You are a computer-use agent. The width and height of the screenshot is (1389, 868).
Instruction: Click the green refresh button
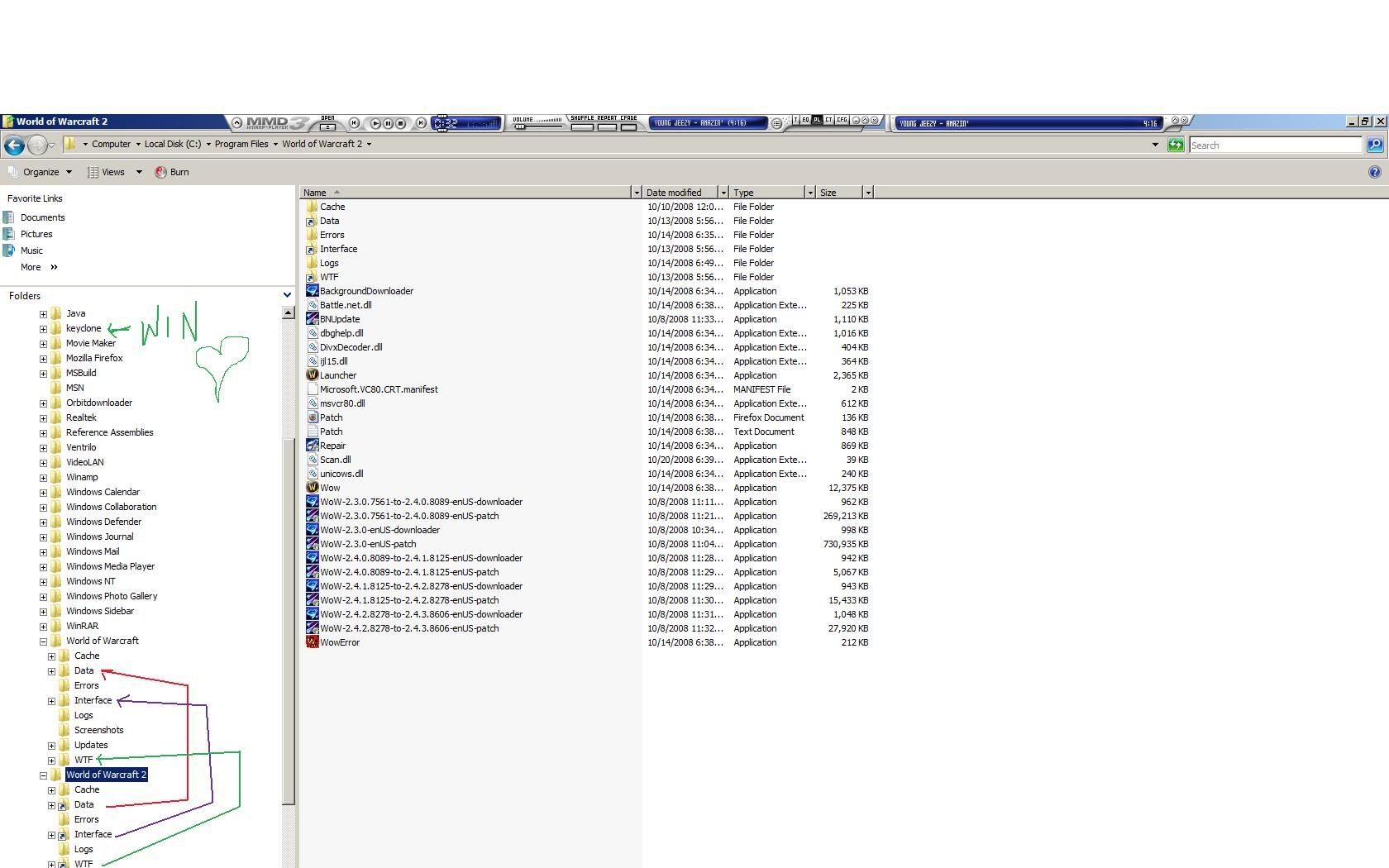coord(1176,145)
